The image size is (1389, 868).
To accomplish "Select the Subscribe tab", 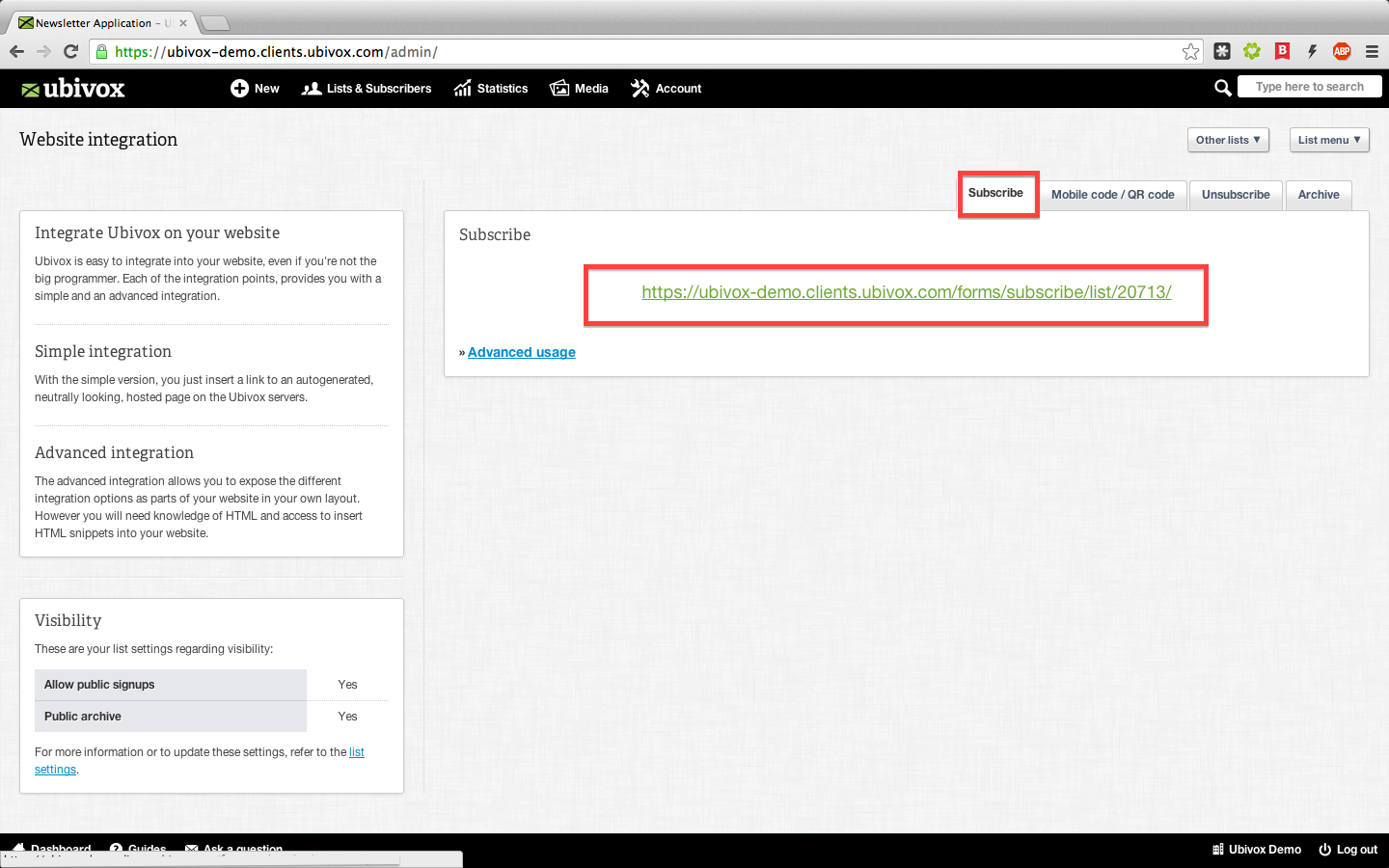I will click(996, 193).
